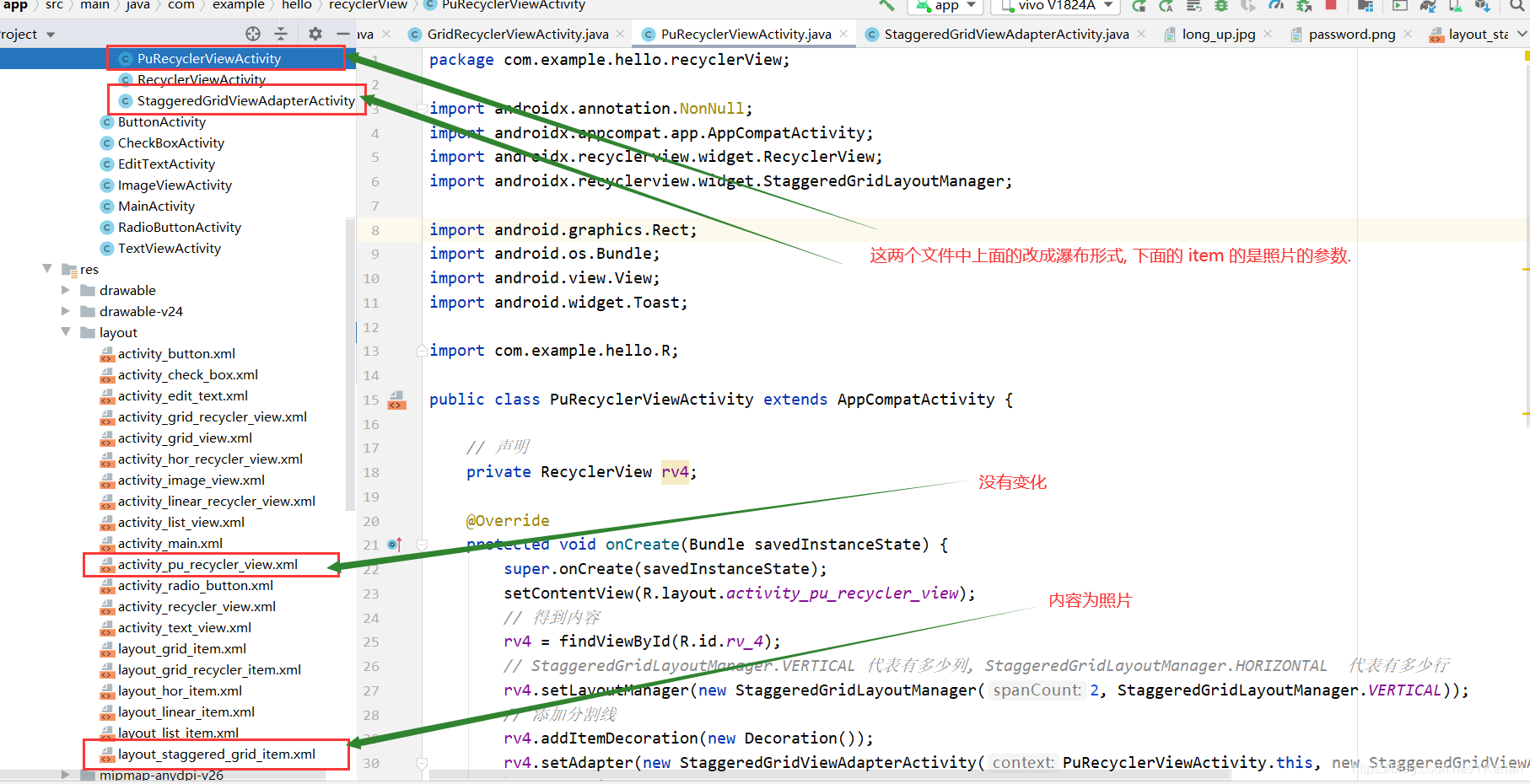Click Apply Changes and Restart Activity icon
The image size is (1530, 784).
[1166, 6]
